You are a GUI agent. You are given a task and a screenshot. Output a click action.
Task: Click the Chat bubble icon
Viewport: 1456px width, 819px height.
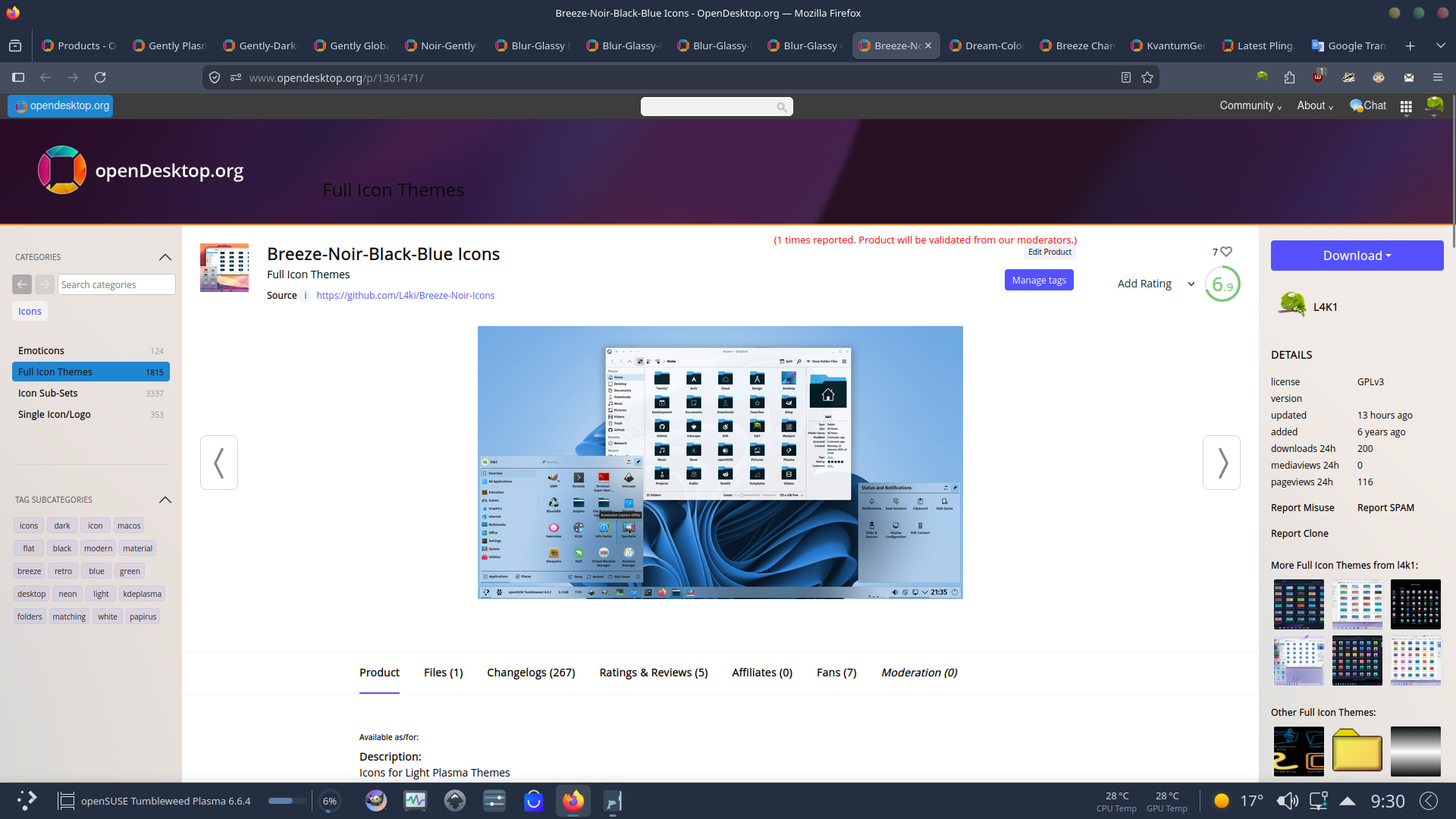pos(1357,106)
